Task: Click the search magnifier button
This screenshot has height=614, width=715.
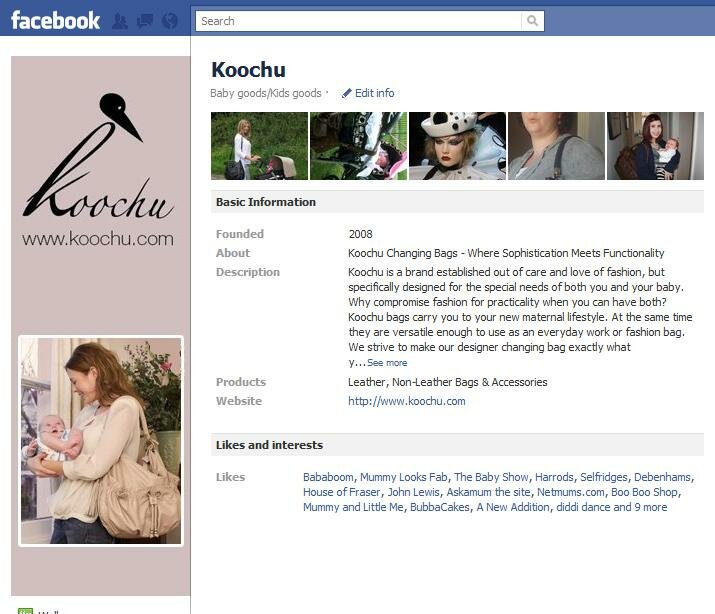Action: tap(532, 21)
